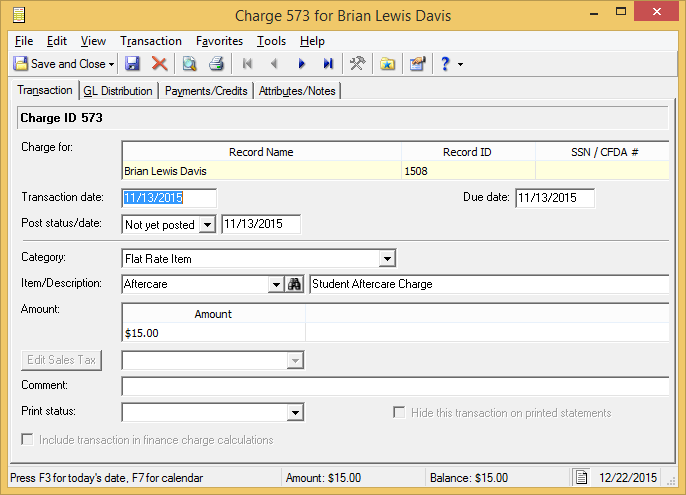Image resolution: width=686 pixels, height=495 pixels.
Task: Click the $15.00 amount cell
Action: click(214, 333)
